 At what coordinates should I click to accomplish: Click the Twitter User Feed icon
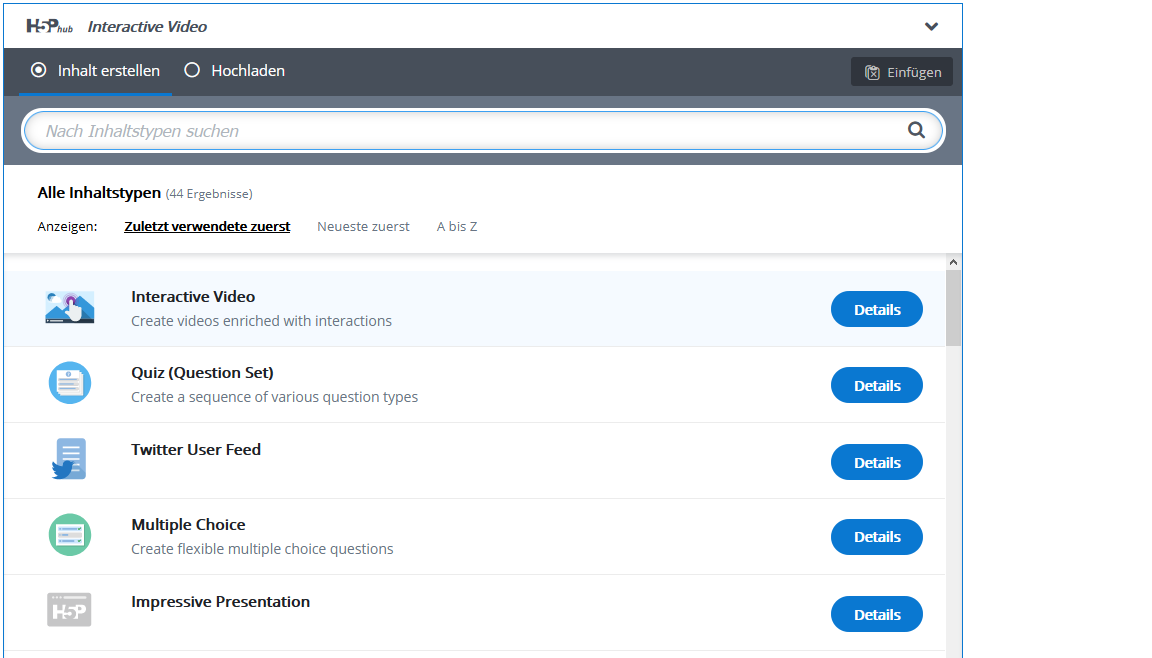coord(70,459)
